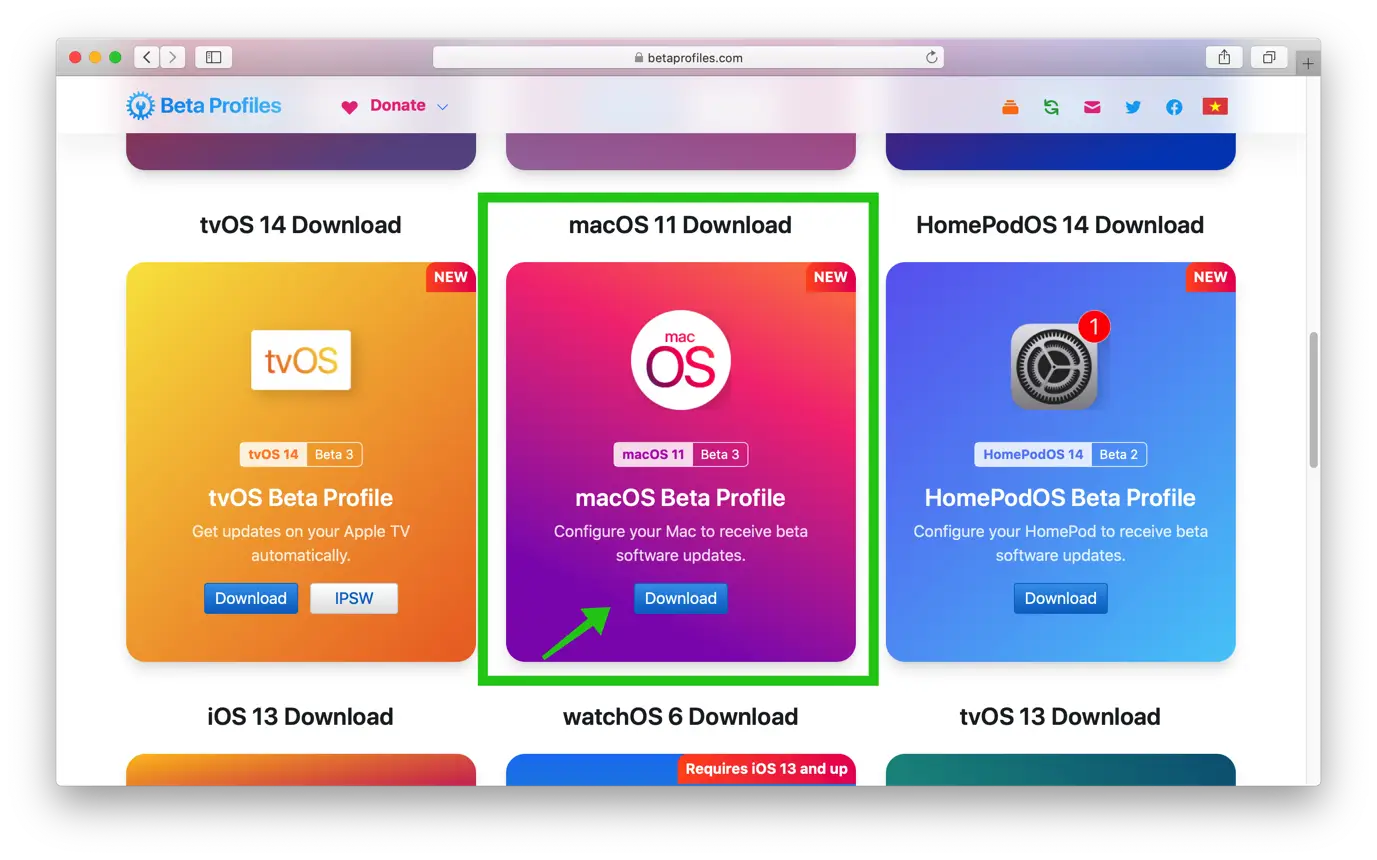Click the Safari forward arrow
The width and height of the screenshot is (1377, 860).
point(173,57)
